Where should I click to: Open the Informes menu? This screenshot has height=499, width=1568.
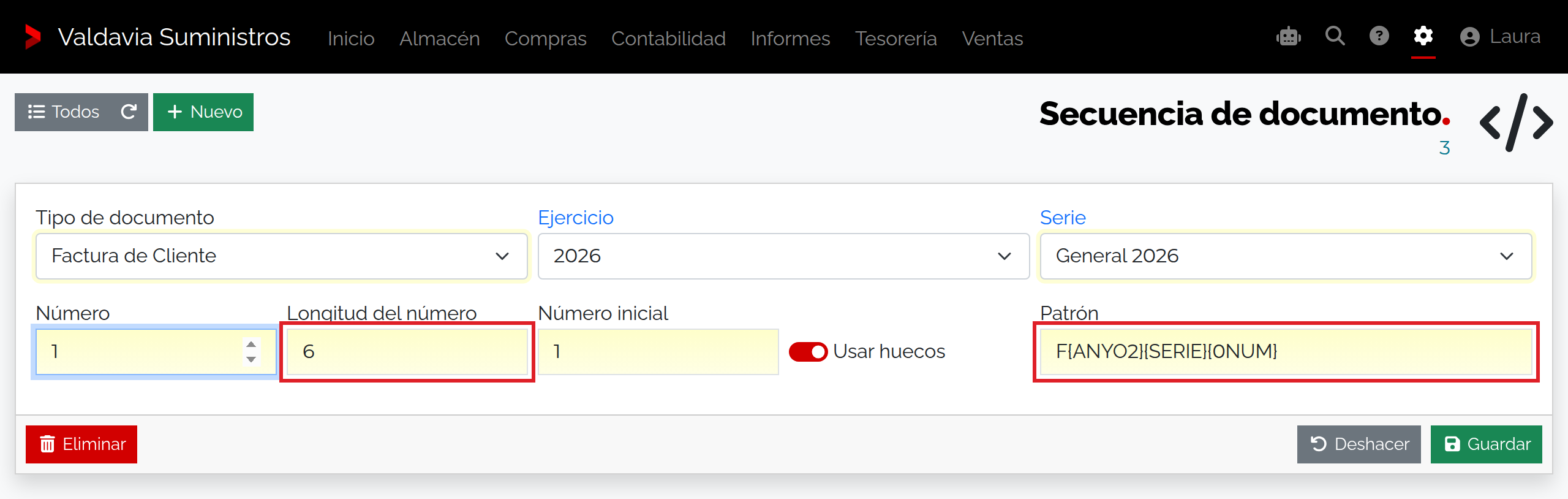(x=791, y=38)
